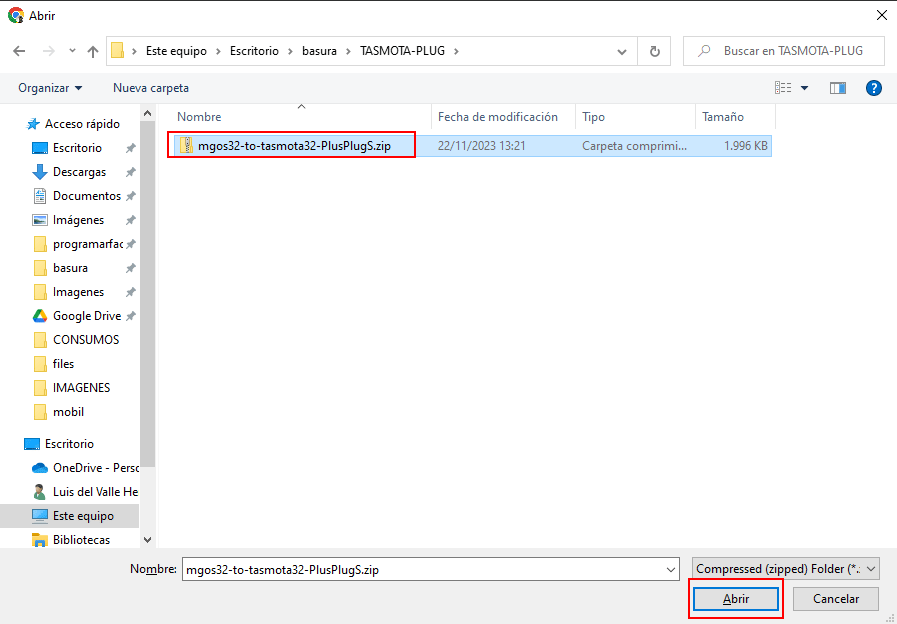Open OneDrive in navigation pane
Image resolution: width=897 pixels, height=624 pixels.
point(94,468)
